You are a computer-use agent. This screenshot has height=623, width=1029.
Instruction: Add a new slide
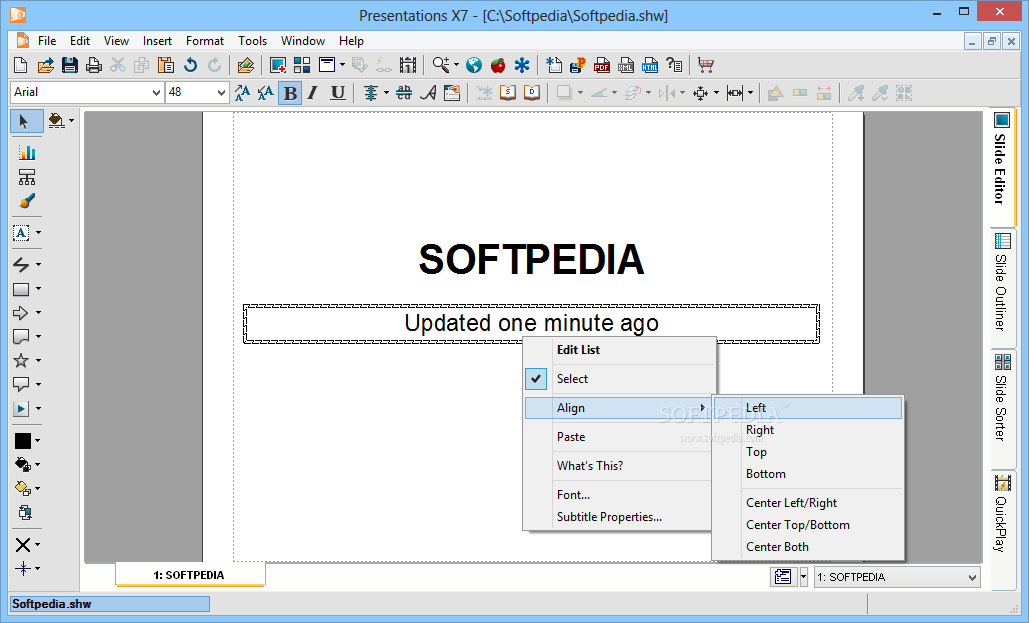click(278, 65)
